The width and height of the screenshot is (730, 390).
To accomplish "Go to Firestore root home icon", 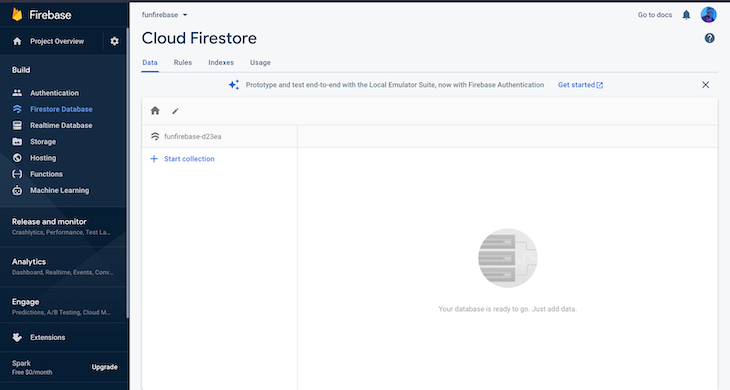I will (155, 111).
